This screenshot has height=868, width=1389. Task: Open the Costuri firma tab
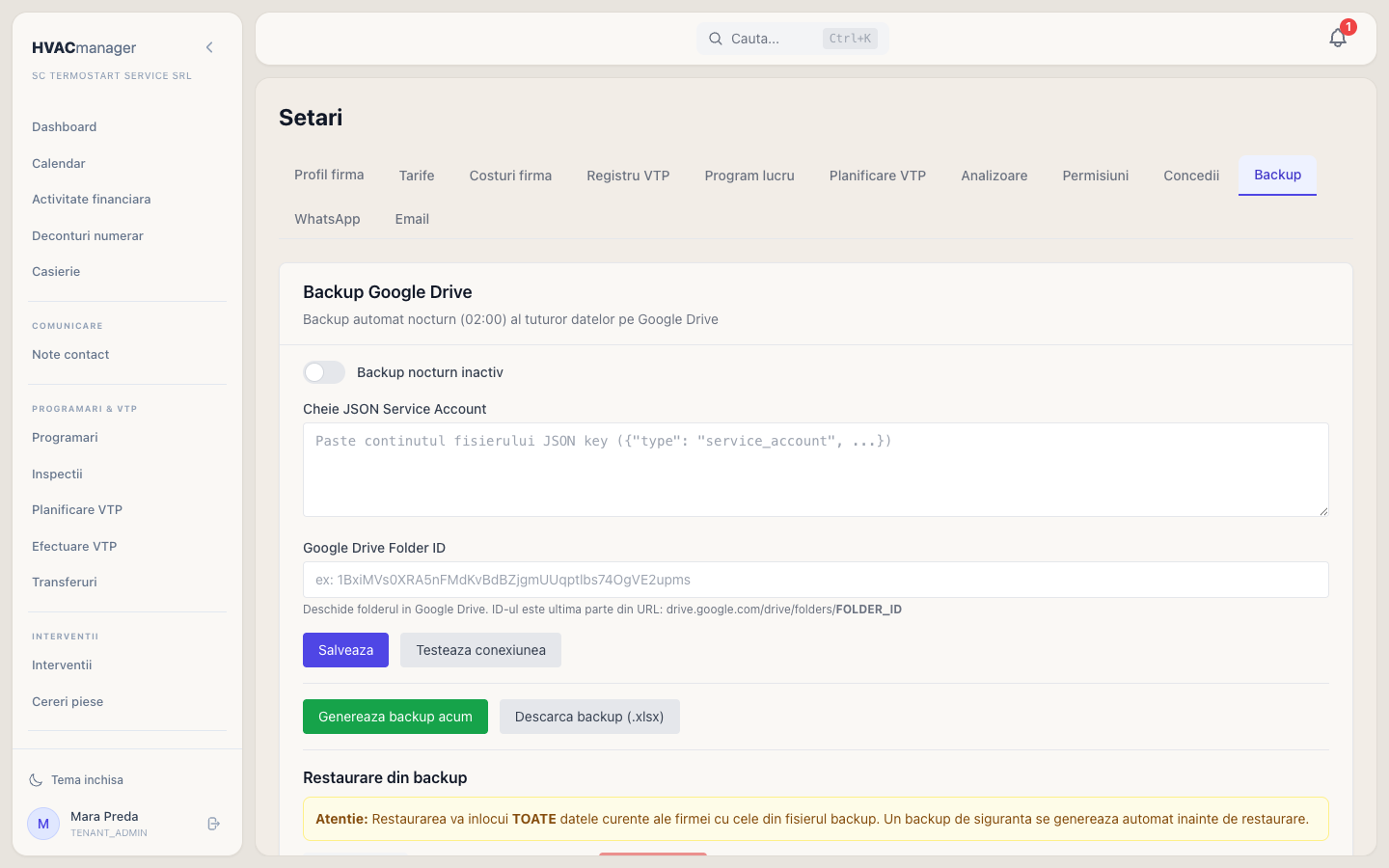[510, 176]
